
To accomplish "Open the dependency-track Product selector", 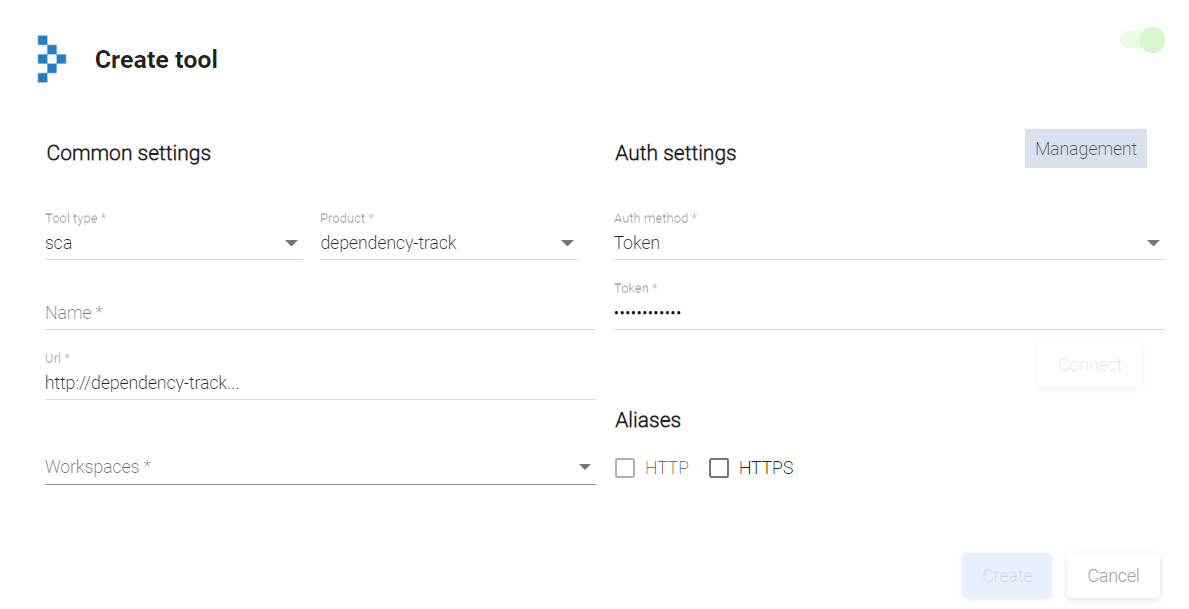I will 435,243.
